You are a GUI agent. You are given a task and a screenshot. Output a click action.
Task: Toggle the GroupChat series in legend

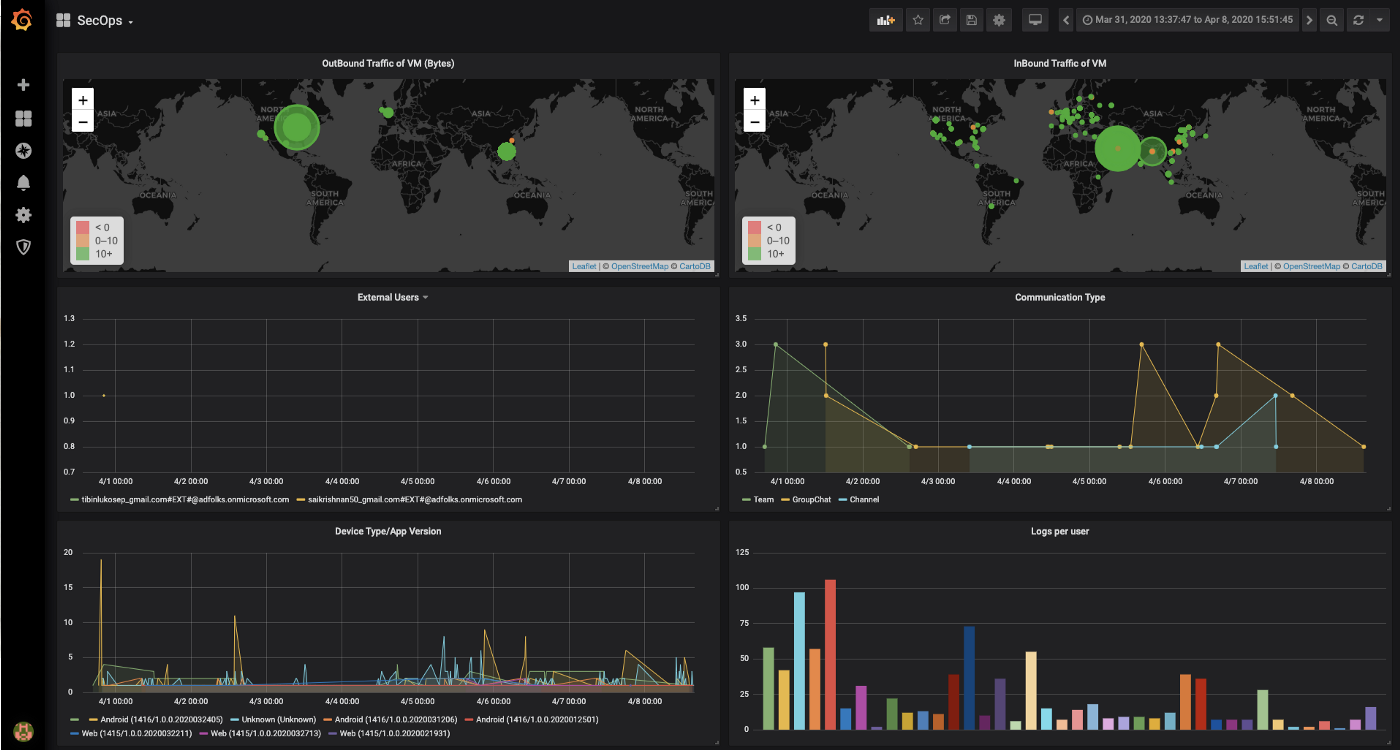[810, 499]
